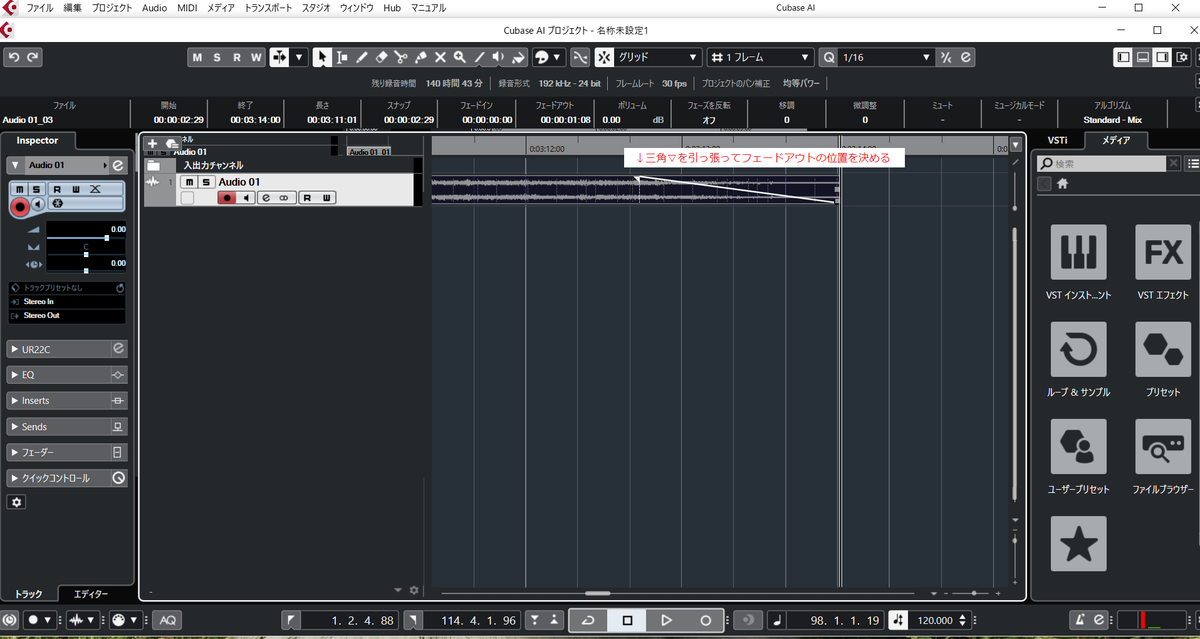Toggle Auto-Scroll button in toolbar

pos(279,57)
